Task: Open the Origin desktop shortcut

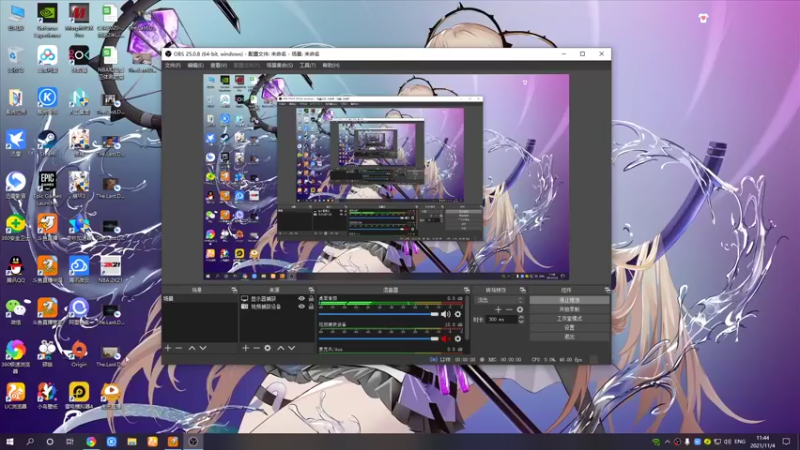Action: (79, 354)
